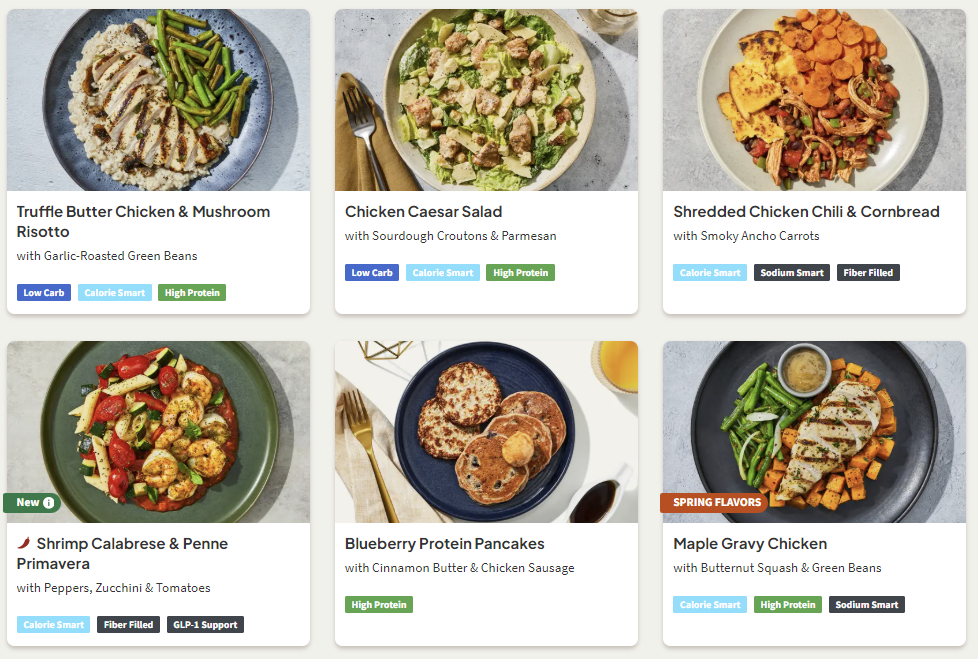This screenshot has width=978, height=659.
Task: Open Truffle Butter Chicken & Mushroom Risotto photo
Action: point(158,100)
